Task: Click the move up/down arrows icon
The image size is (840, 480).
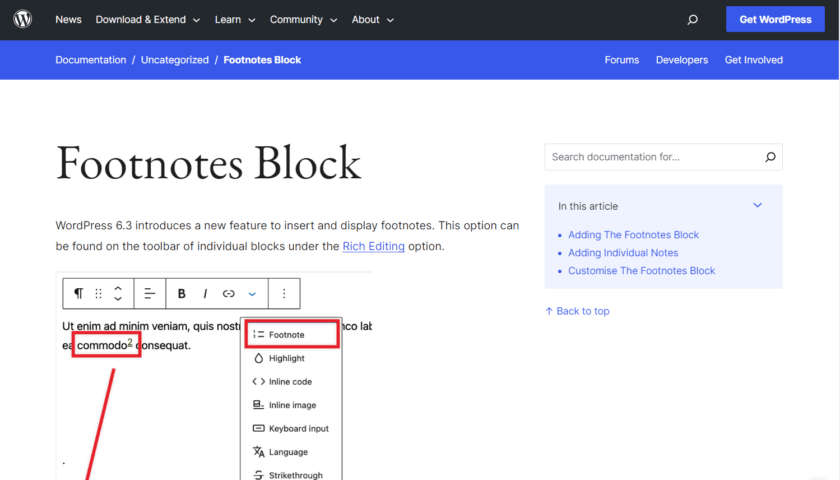Action: point(118,294)
